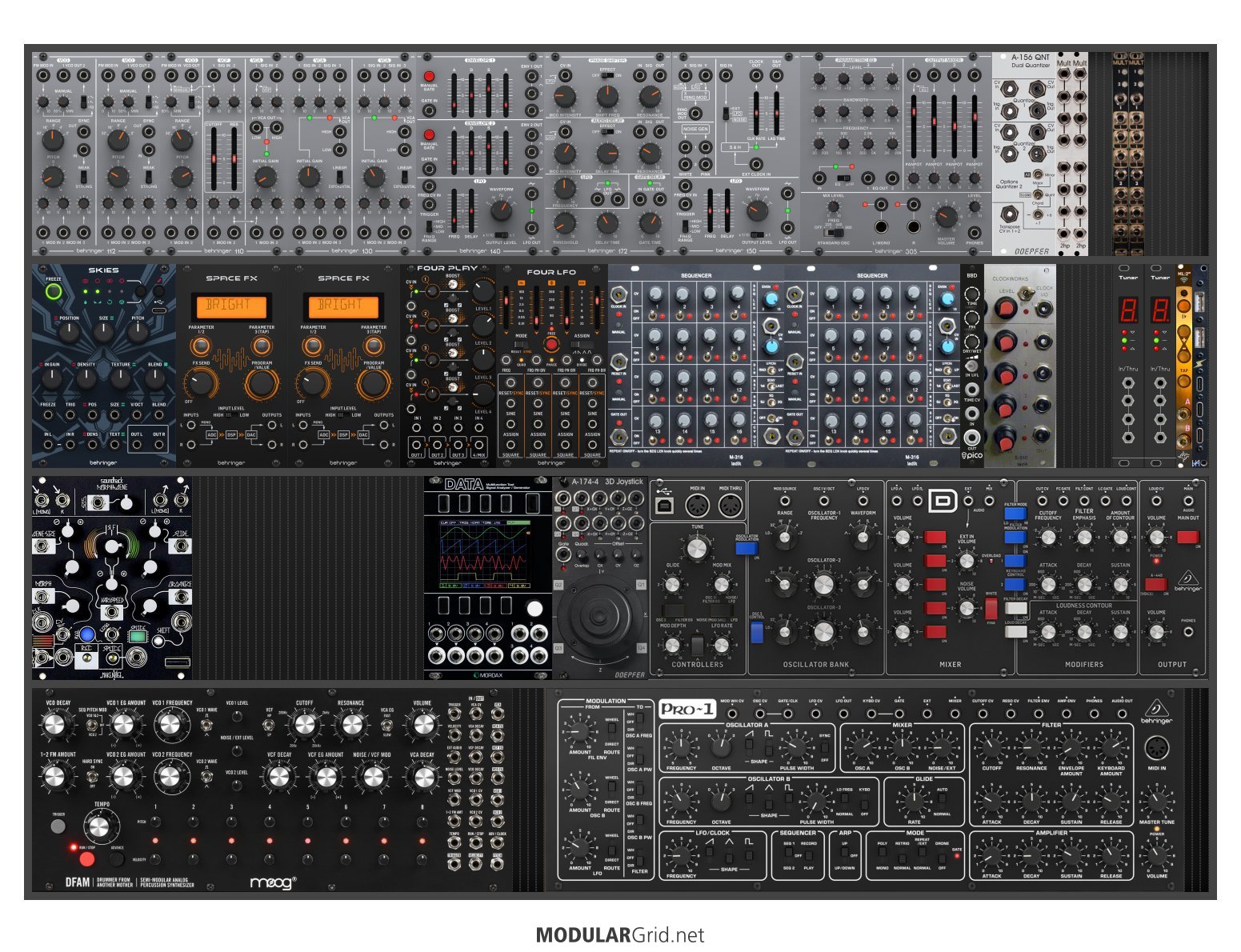Click the MIDI IN socket on the Pro-1

[1157, 749]
